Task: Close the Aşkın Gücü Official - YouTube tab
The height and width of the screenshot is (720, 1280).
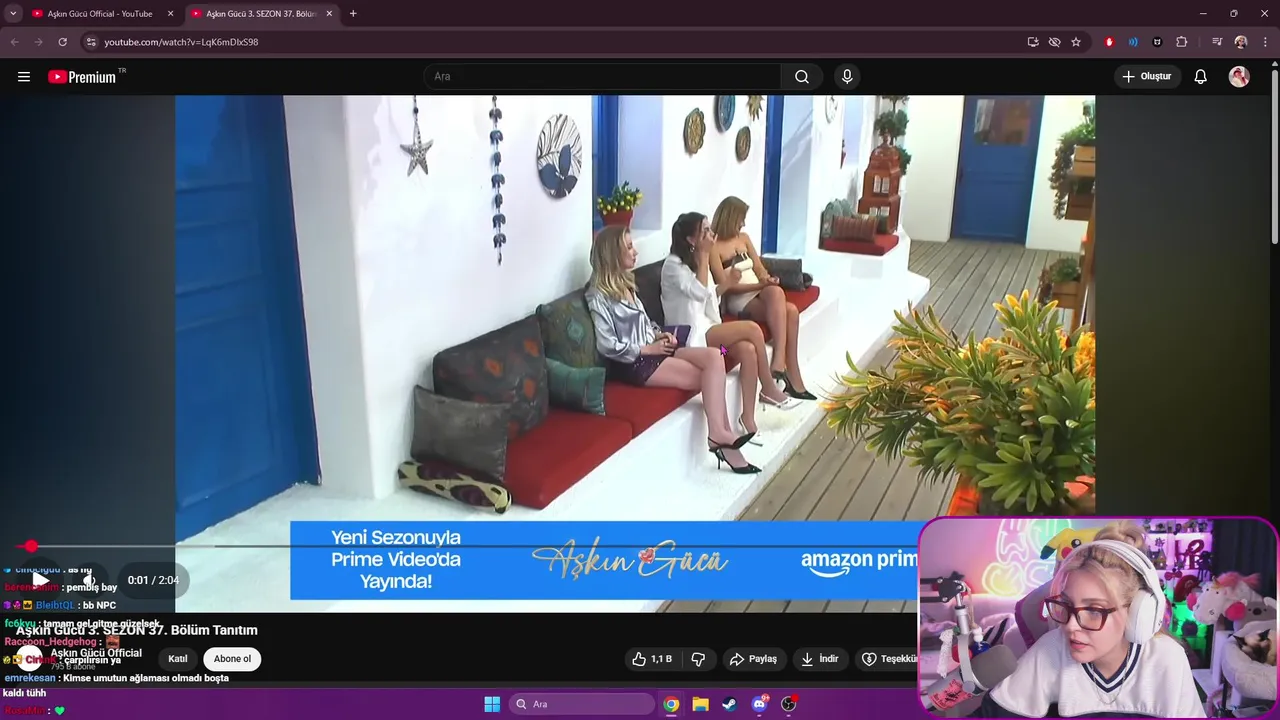Action: pos(170,14)
